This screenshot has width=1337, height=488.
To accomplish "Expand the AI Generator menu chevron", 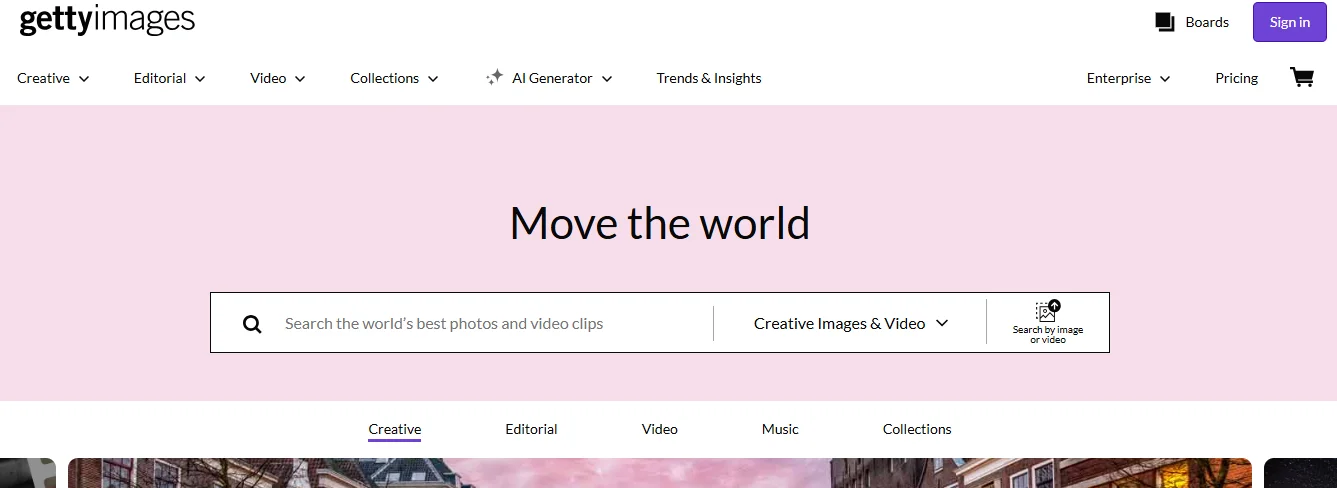I will 607,79.
